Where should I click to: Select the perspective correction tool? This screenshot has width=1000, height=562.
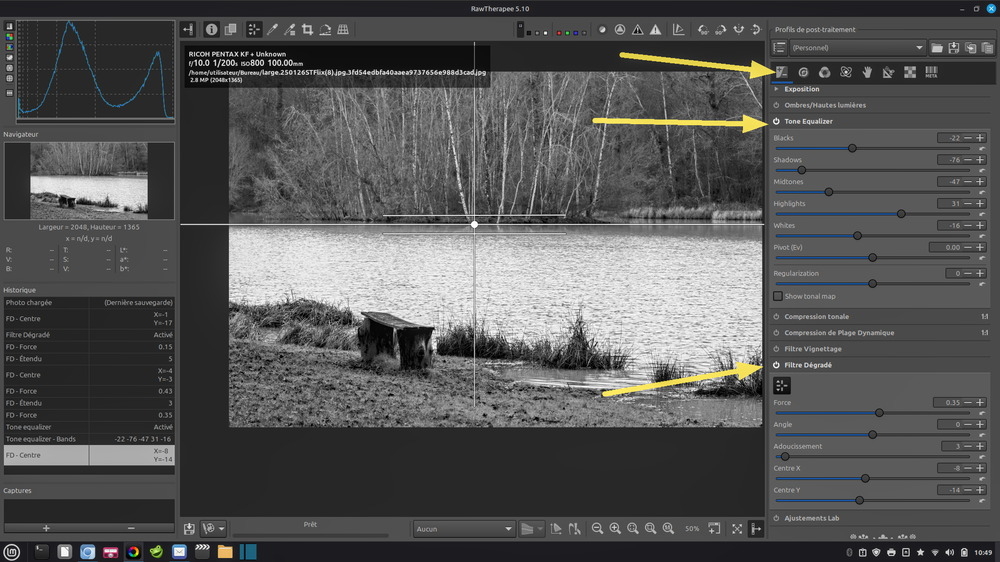[x=343, y=29]
